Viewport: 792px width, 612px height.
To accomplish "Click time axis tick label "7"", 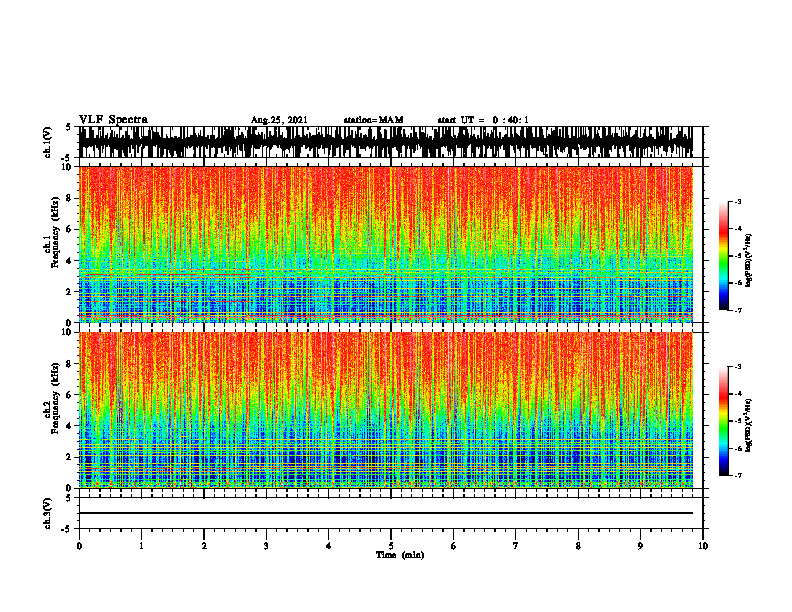I will click(x=516, y=546).
